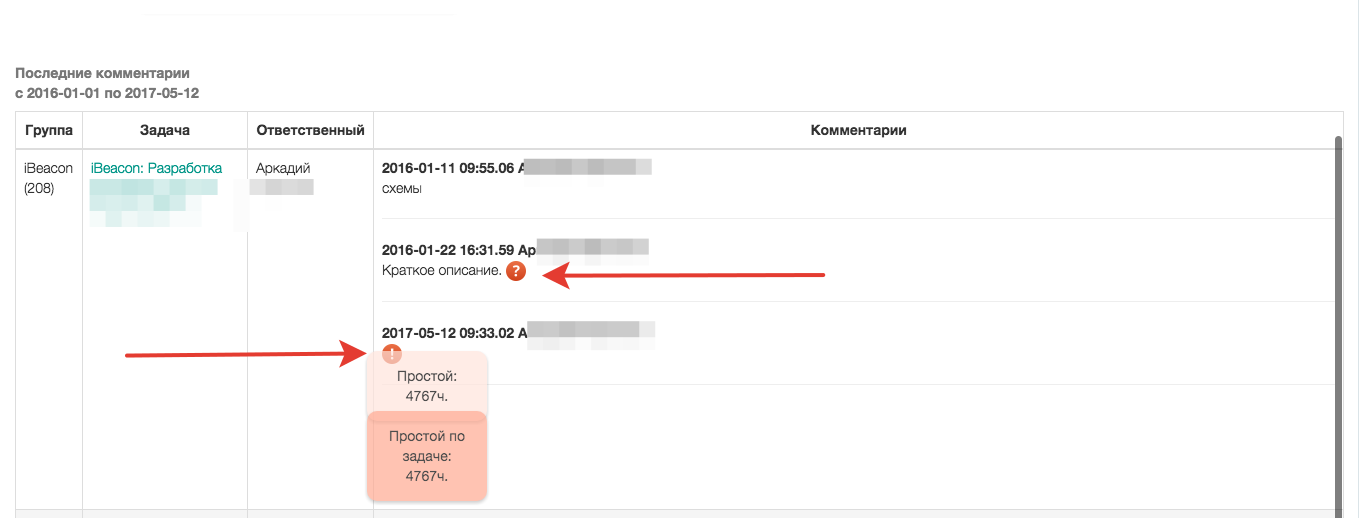The image size is (1359, 518).
Task: Click the orange exclamation warning icon
Action: click(x=392, y=354)
